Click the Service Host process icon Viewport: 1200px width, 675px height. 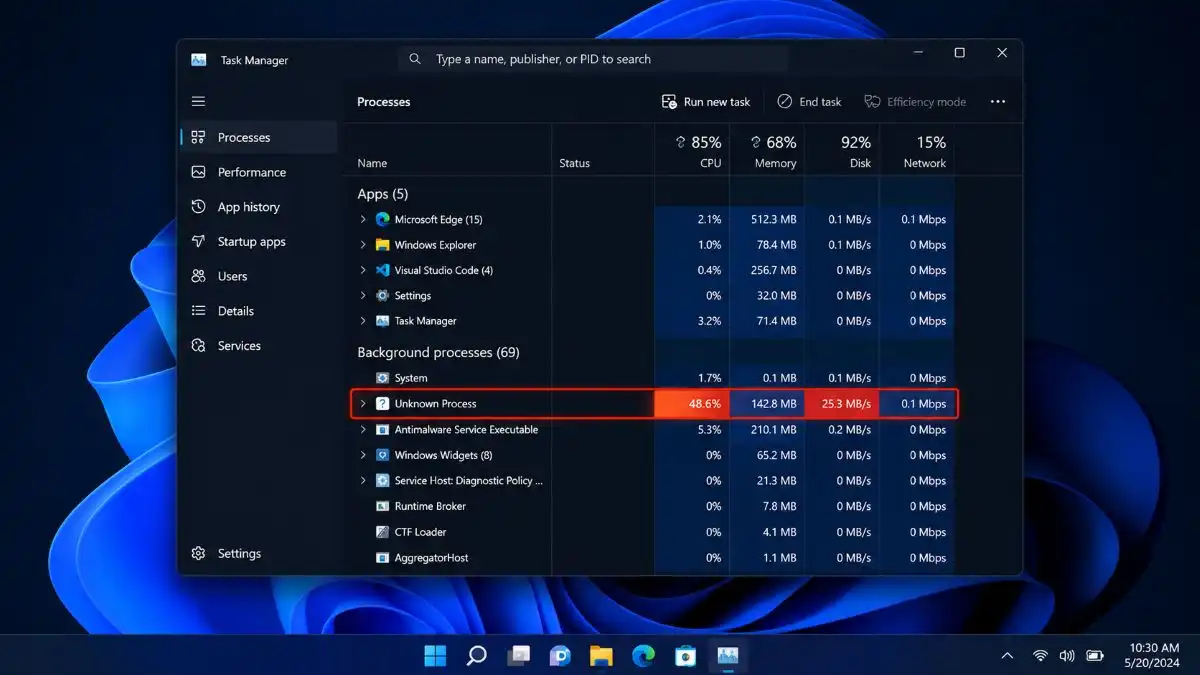click(382, 481)
